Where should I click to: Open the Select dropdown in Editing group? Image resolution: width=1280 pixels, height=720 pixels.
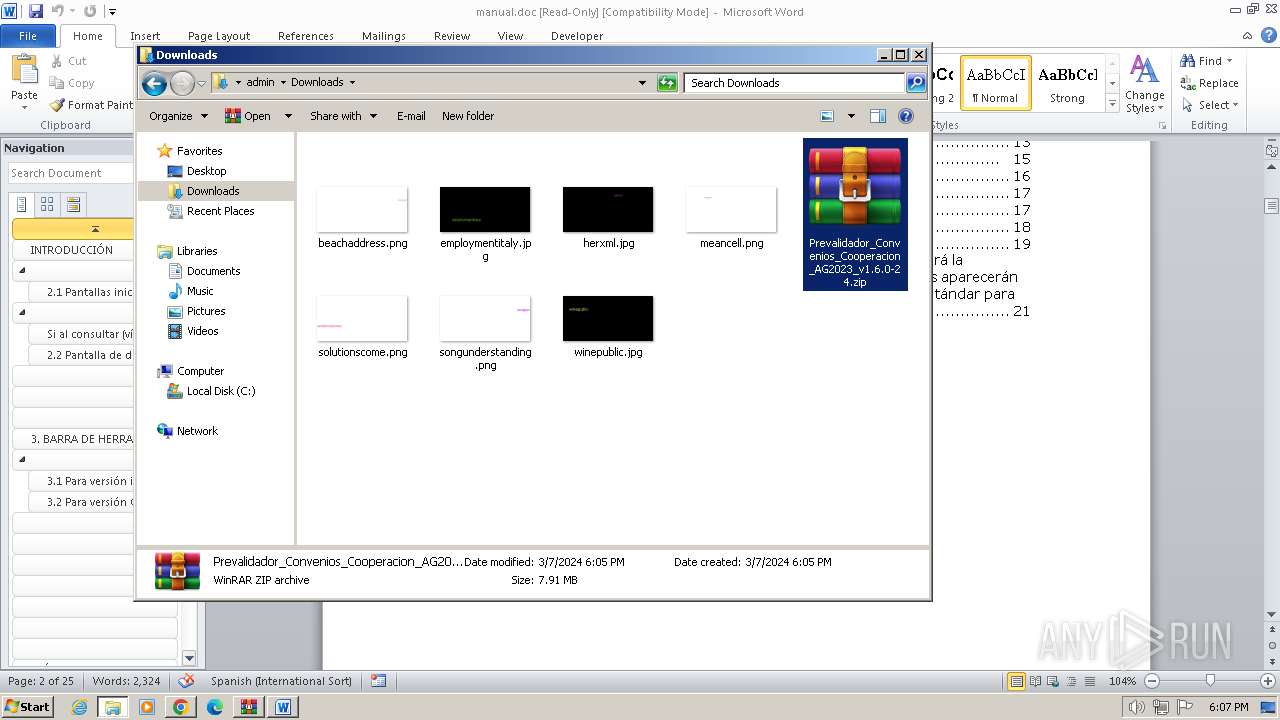(1210, 105)
